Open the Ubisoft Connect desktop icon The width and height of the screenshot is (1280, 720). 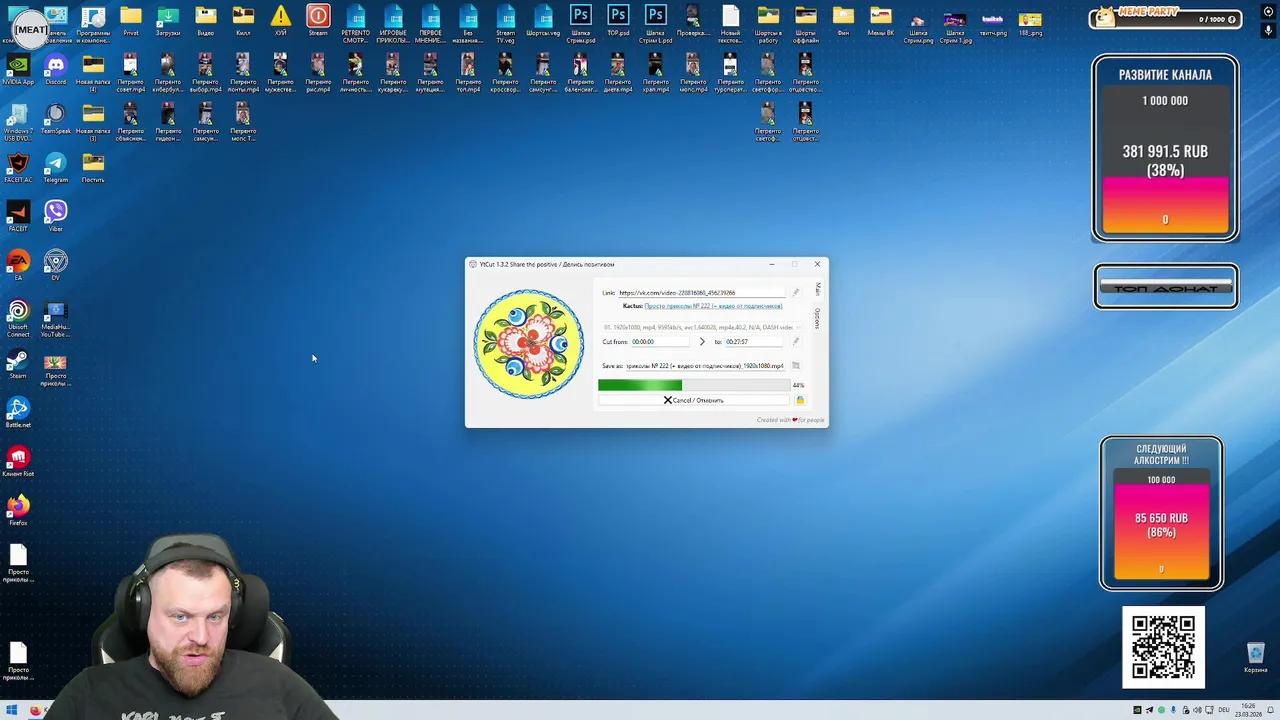18,318
